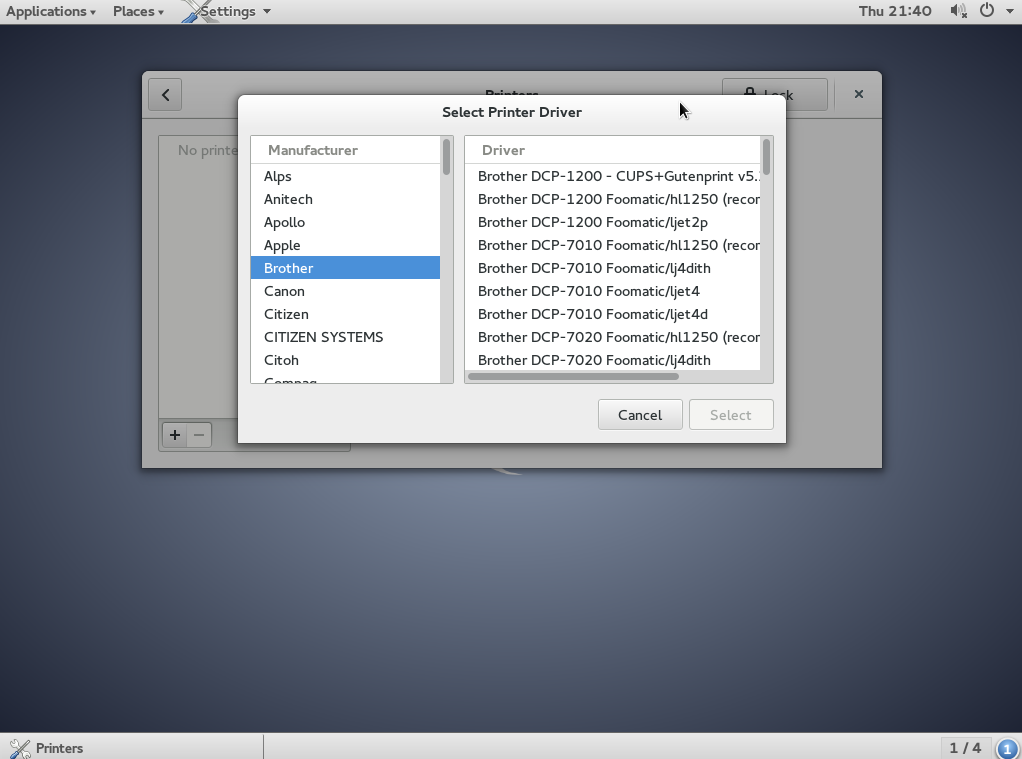
Task: Select Canon manufacturer
Action: [345, 291]
